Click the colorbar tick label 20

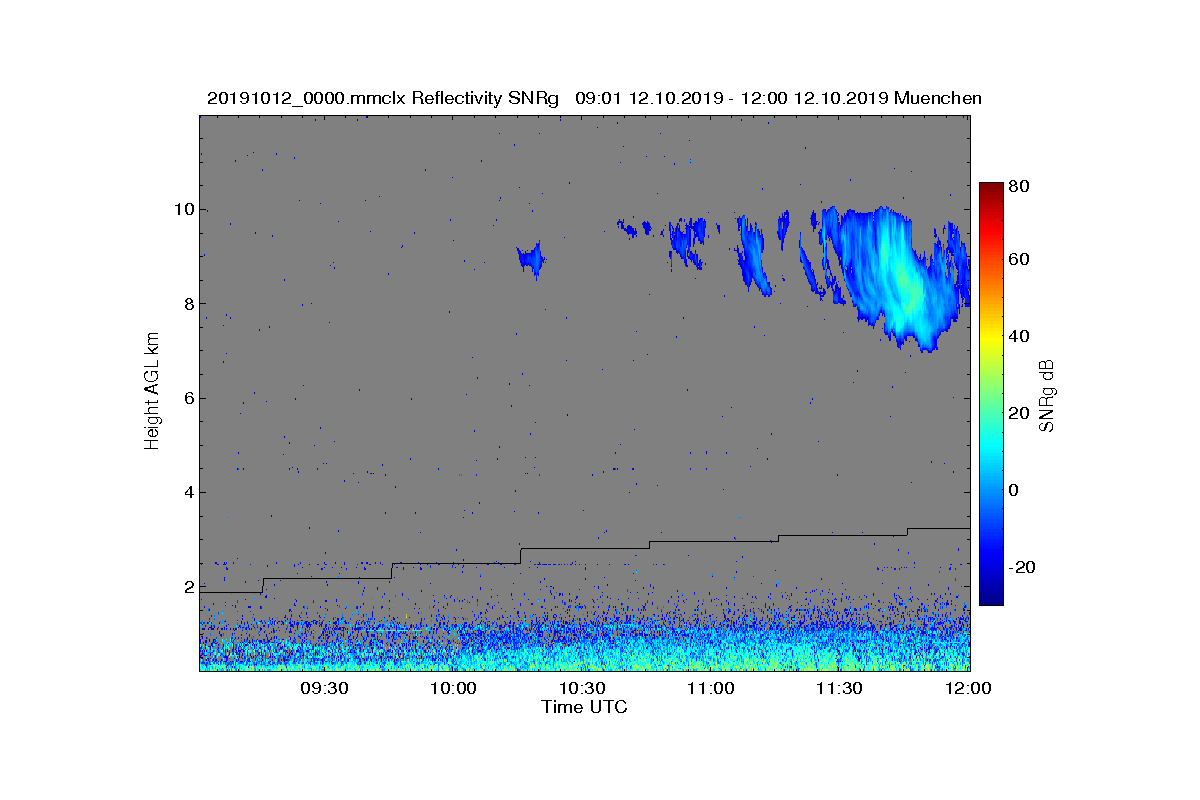(x=1020, y=413)
